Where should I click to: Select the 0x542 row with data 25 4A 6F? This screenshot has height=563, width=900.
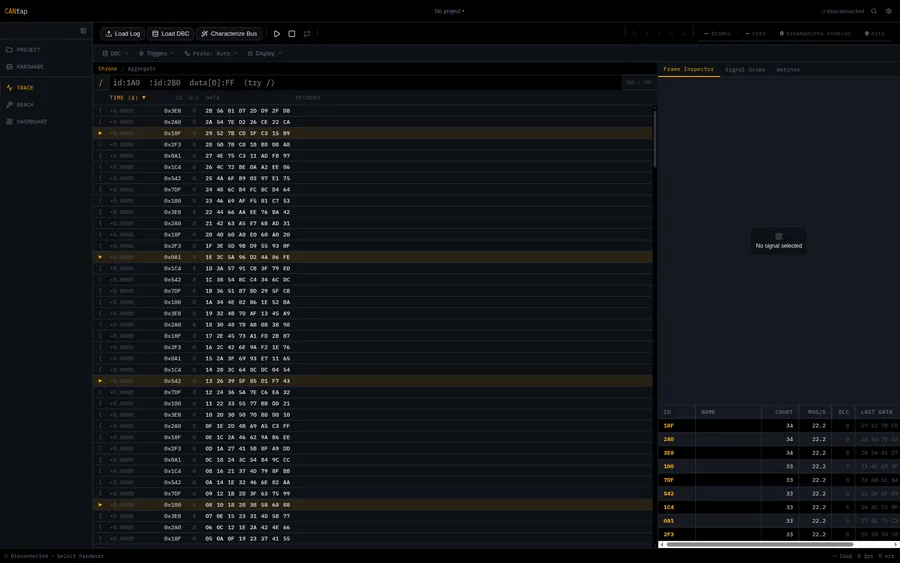coord(373,178)
